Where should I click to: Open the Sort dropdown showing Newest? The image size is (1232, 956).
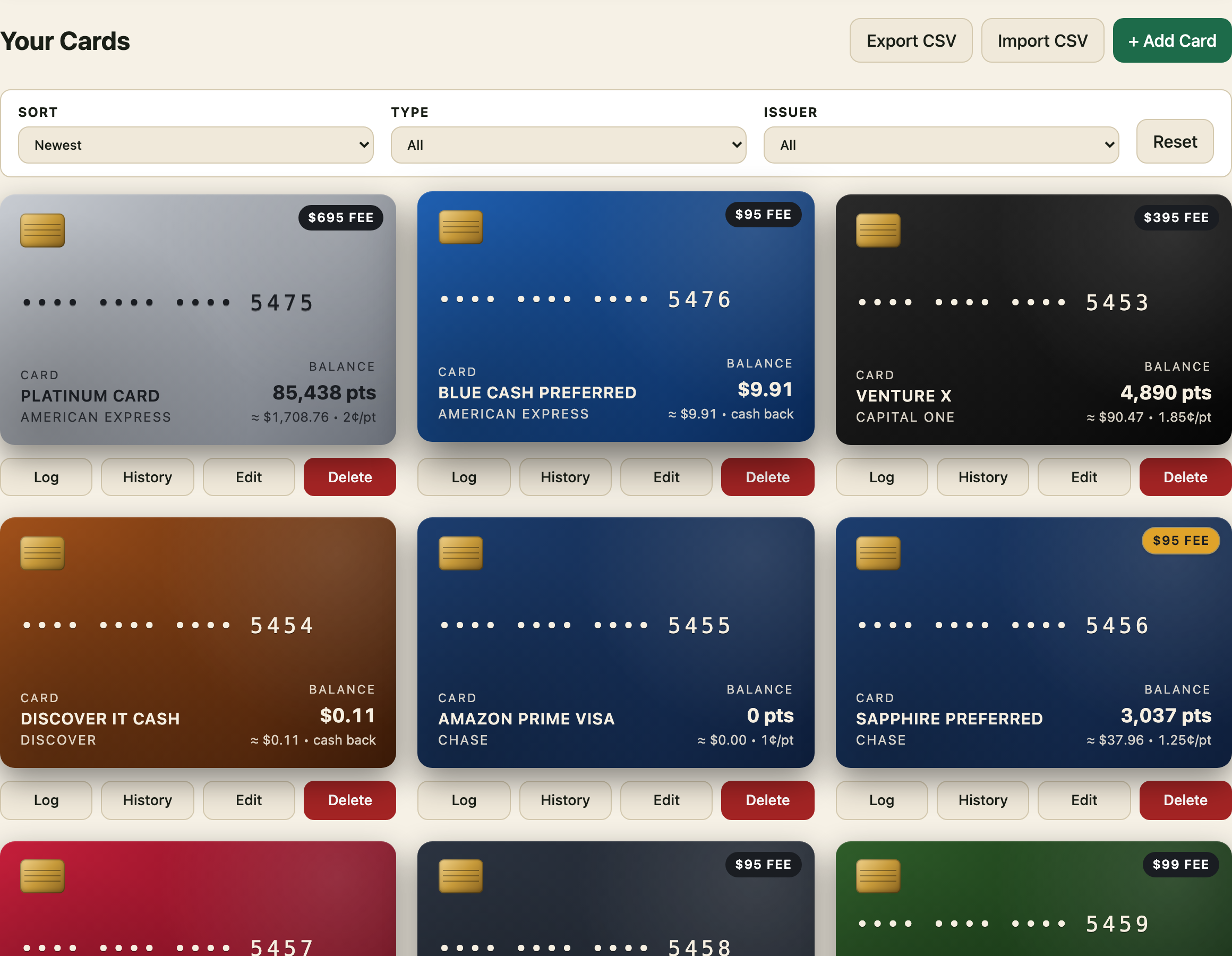196,145
